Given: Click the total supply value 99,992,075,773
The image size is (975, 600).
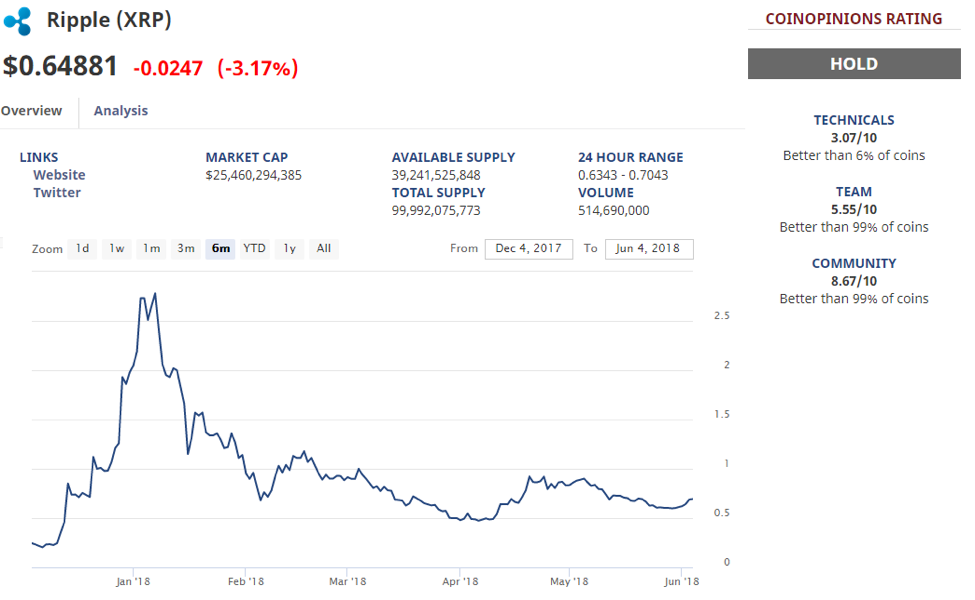Looking at the screenshot, I should point(436,210).
